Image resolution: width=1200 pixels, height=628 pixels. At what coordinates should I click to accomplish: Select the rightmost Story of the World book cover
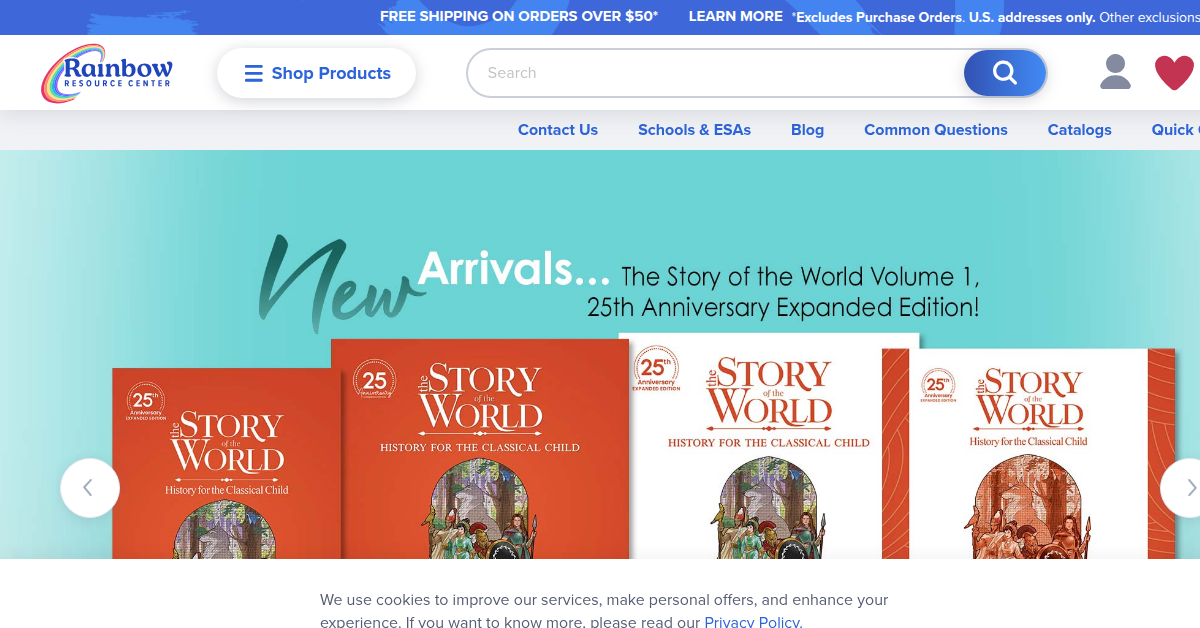pos(1042,453)
